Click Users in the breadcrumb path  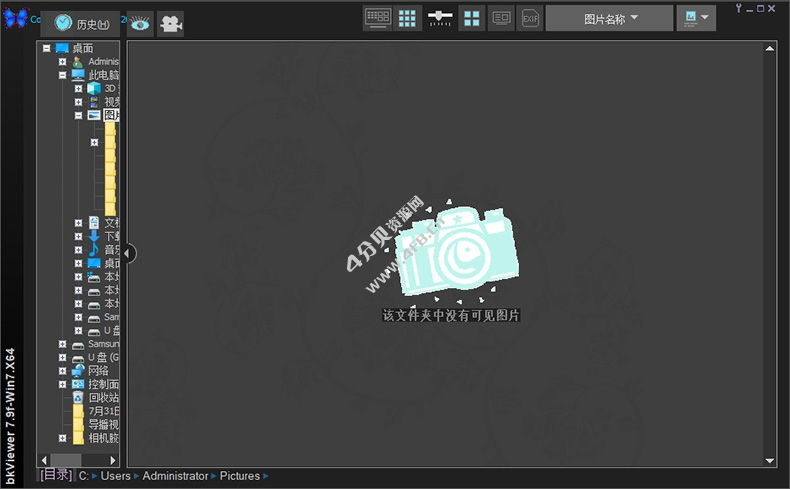coord(115,476)
